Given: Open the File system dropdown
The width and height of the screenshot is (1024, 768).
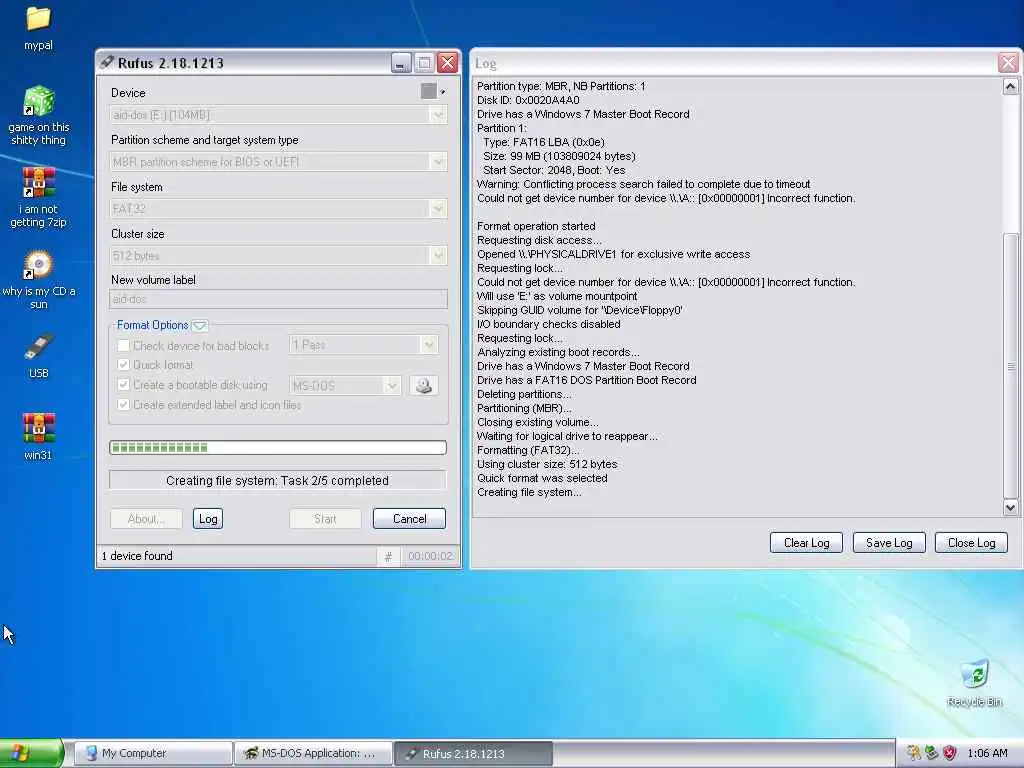Looking at the screenshot, I should pos(278,209).
